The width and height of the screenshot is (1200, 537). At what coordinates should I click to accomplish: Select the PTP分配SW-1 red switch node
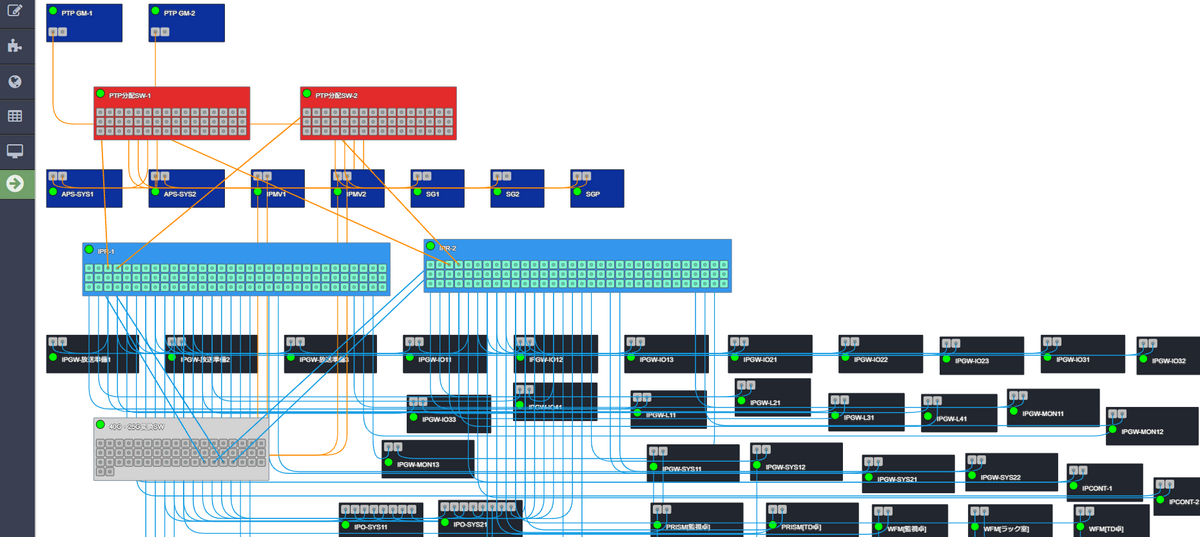(171, 113)
